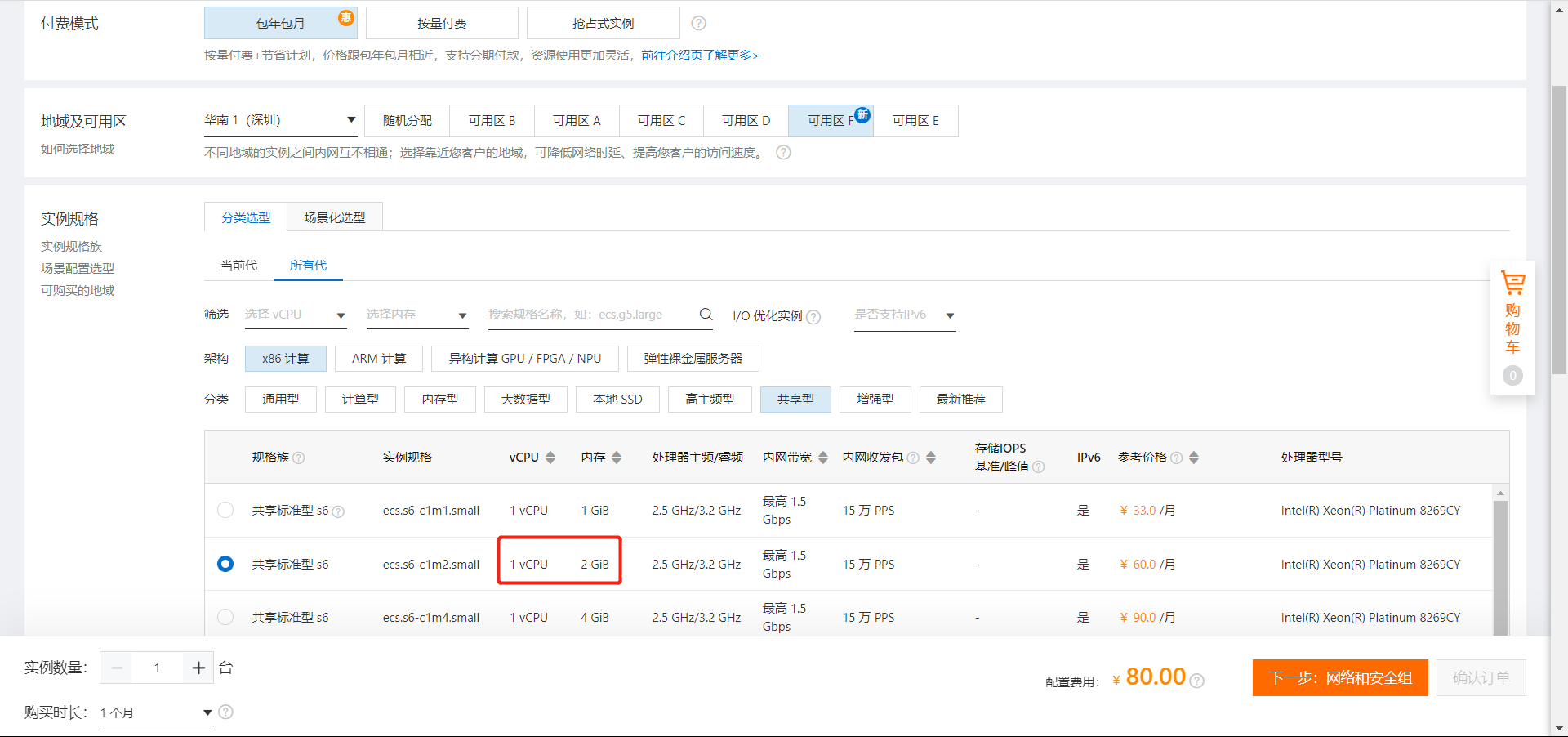Filter category 最新推荐
Image resolution: width=1568 pixels, height=737 pixels.
click(960, 399)
